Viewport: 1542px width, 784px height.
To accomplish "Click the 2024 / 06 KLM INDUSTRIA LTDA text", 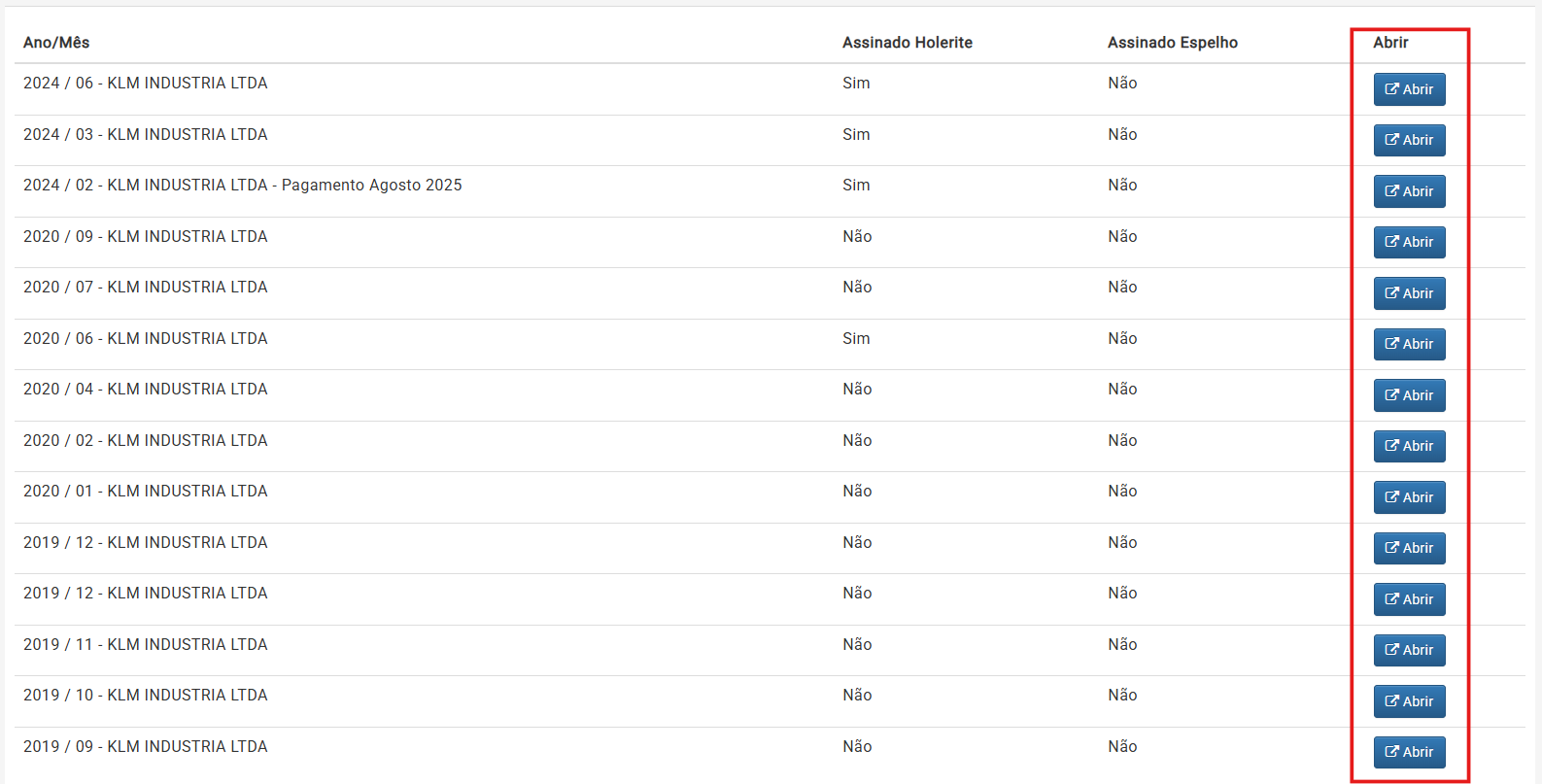I will point(145,84).
